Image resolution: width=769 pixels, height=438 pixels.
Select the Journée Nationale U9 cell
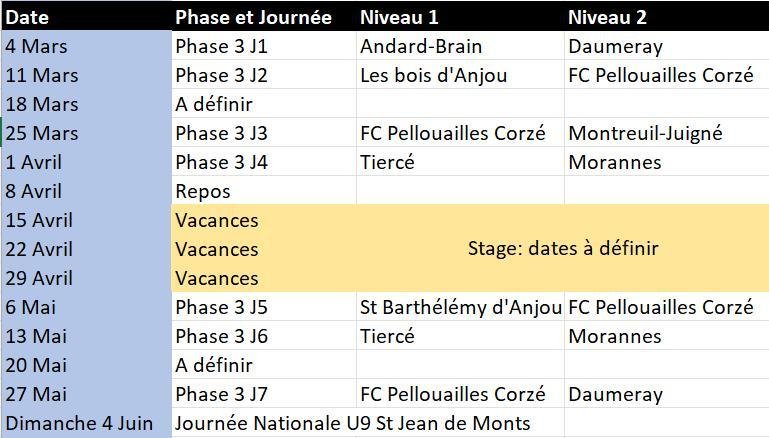click(352, 423)
